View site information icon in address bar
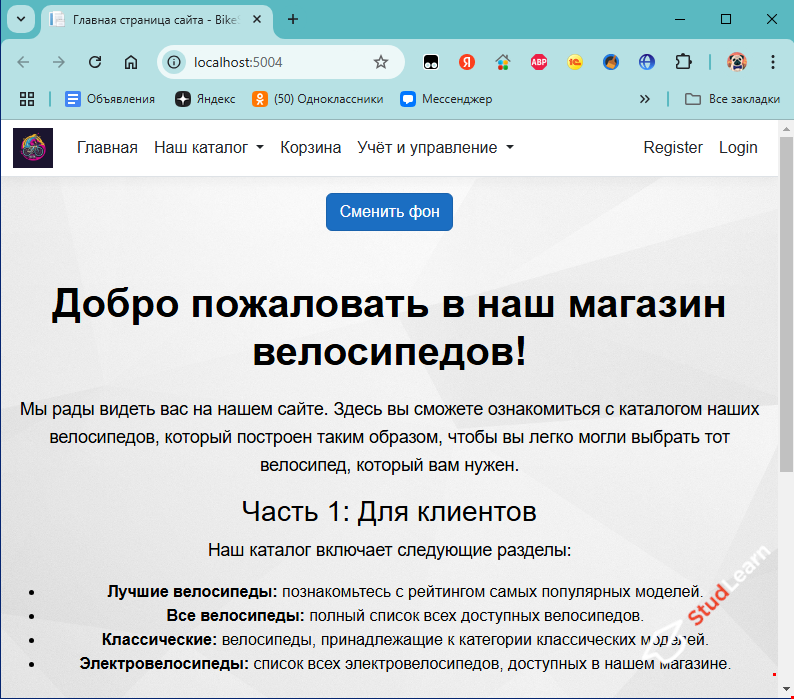 [174, 62]
